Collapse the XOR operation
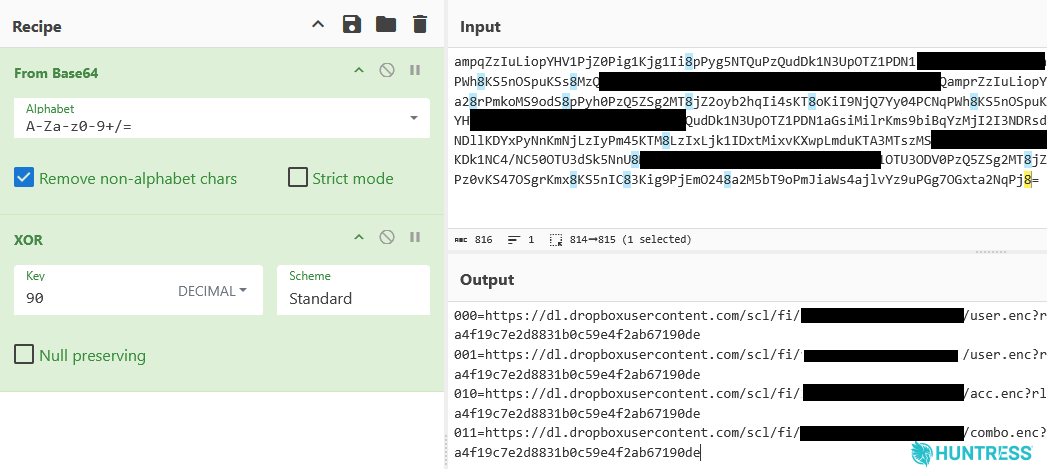Viewport: 1047px width, 469px height. 359,237
